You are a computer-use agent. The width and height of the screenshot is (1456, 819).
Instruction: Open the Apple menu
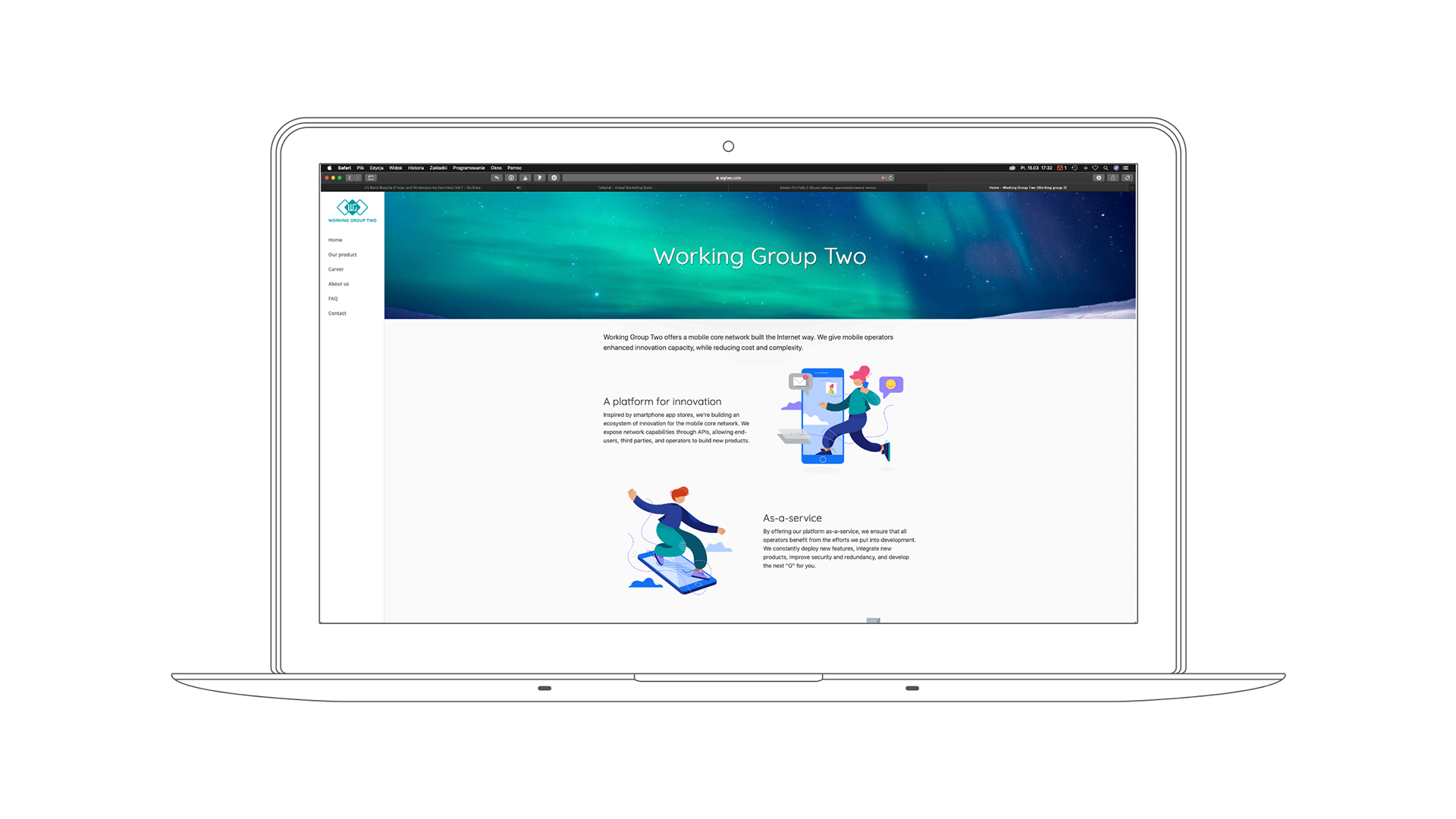click(x=329, y=168)
